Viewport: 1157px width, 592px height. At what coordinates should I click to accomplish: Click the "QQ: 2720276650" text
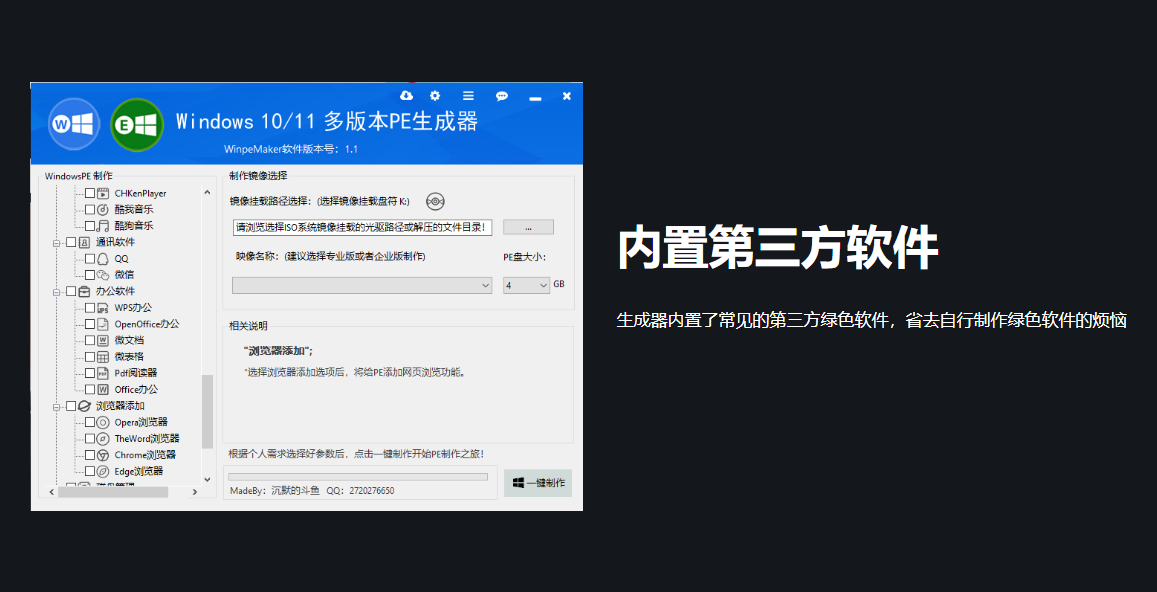360,491
